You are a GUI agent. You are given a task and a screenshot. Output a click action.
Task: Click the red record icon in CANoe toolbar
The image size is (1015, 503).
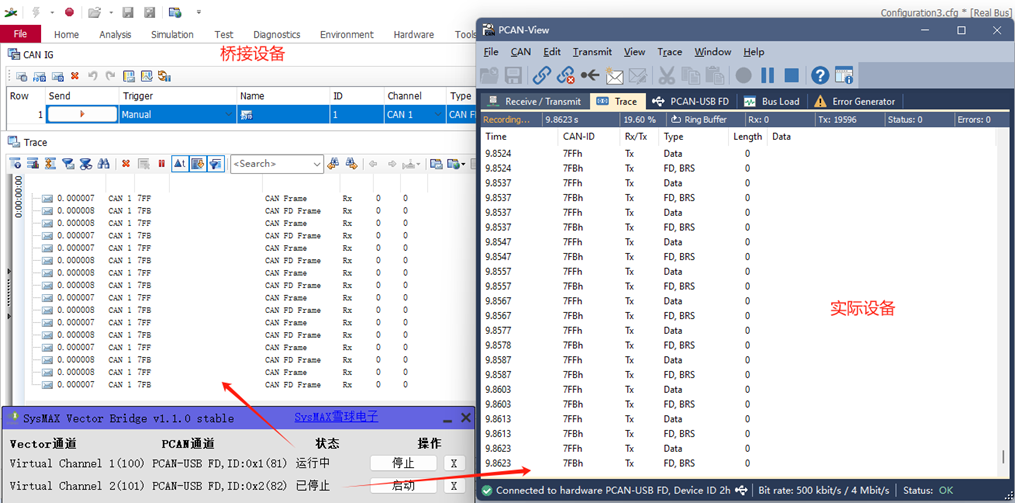69,12
